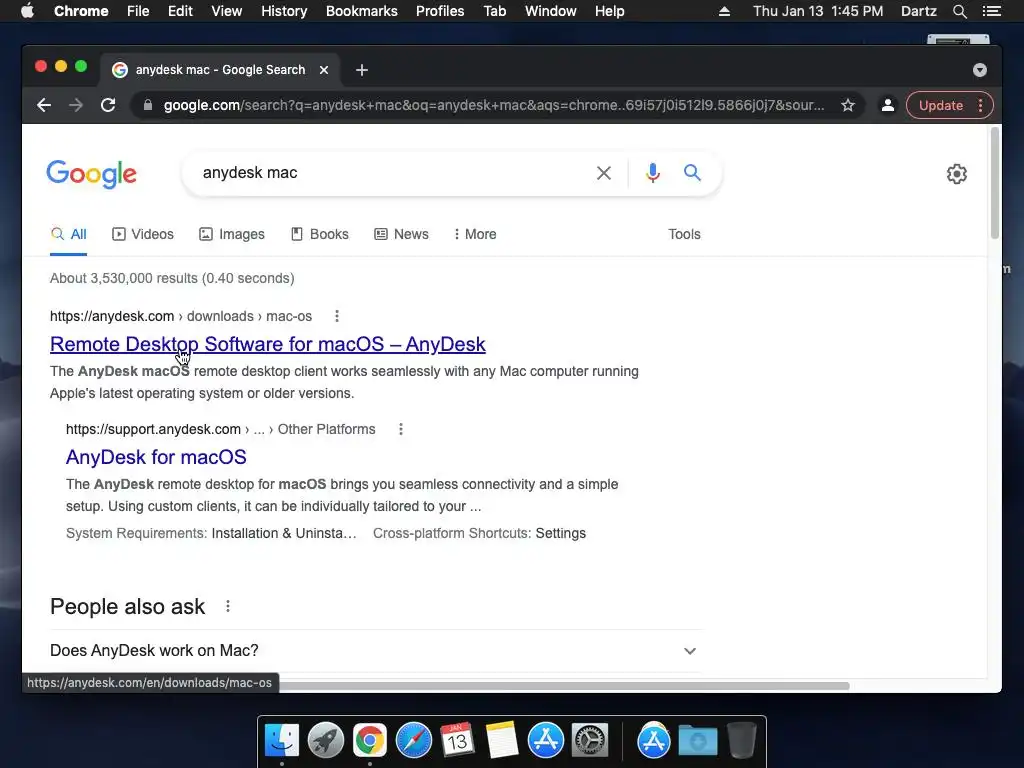Open Launchpad from the Dock
1024x768 pixels.
[326, 741]
